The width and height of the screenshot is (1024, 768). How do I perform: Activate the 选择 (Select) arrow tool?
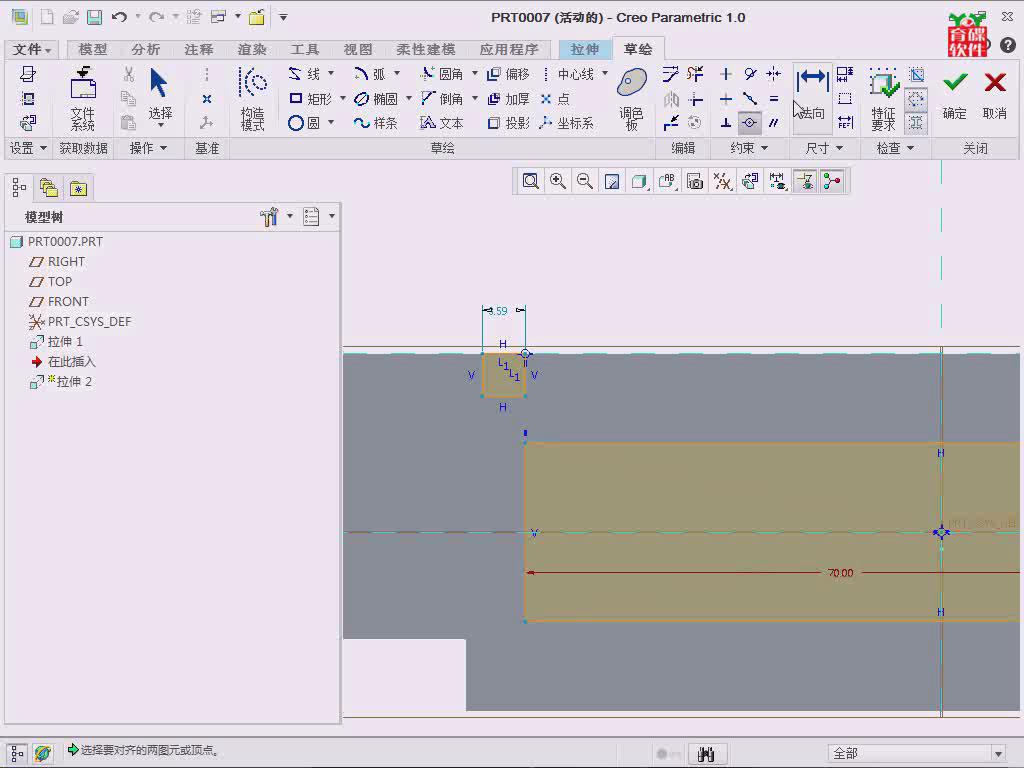pos(160,95)
